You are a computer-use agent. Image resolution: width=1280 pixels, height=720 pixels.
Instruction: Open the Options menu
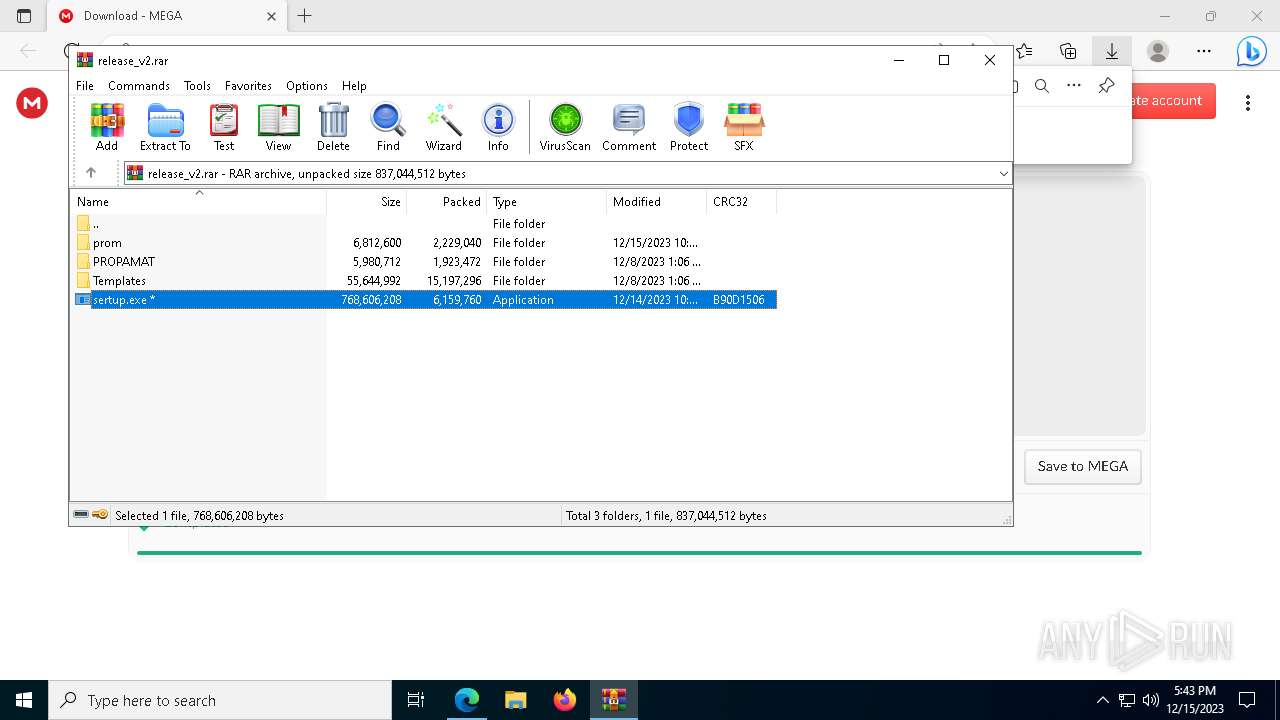tap(307, 86)
